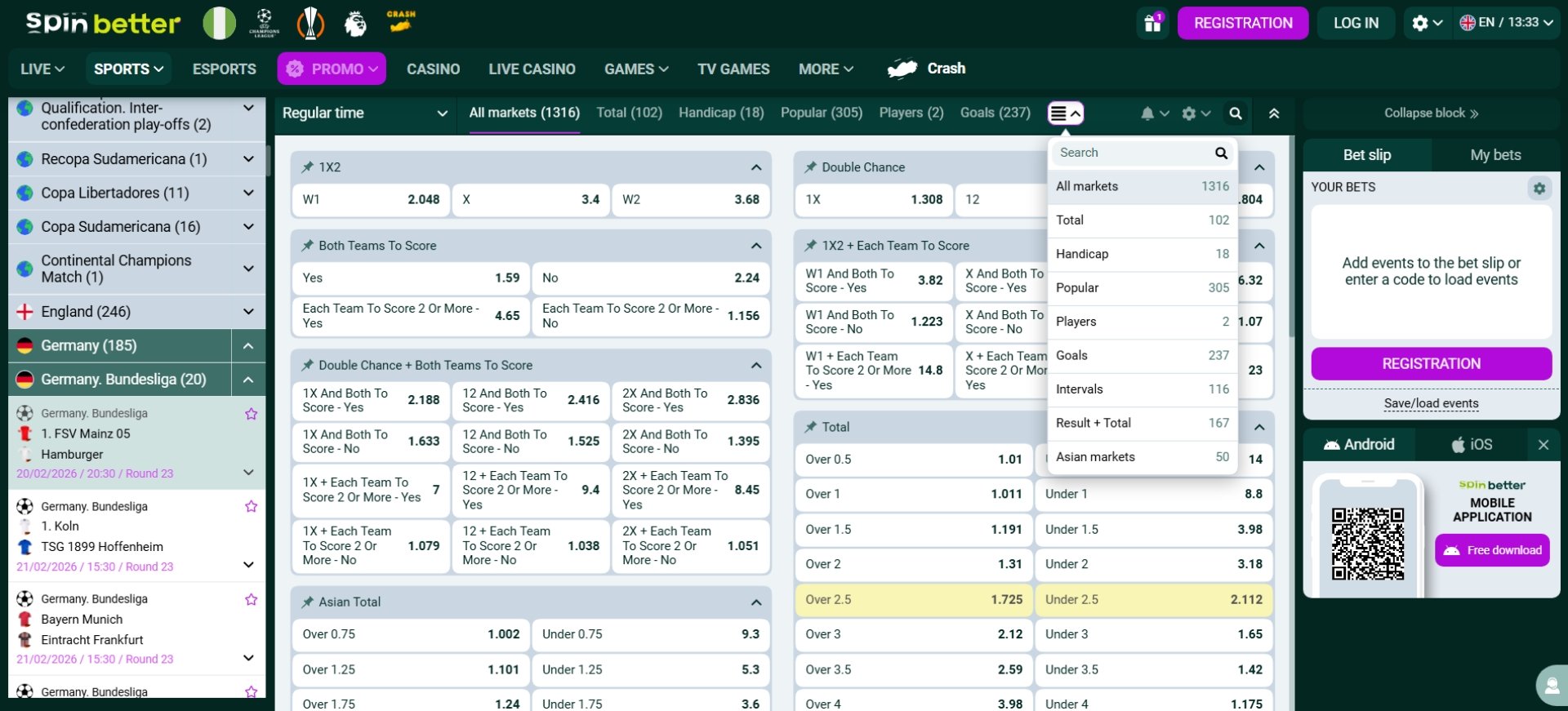Switch to the Total (102) tab

[629, 113]
